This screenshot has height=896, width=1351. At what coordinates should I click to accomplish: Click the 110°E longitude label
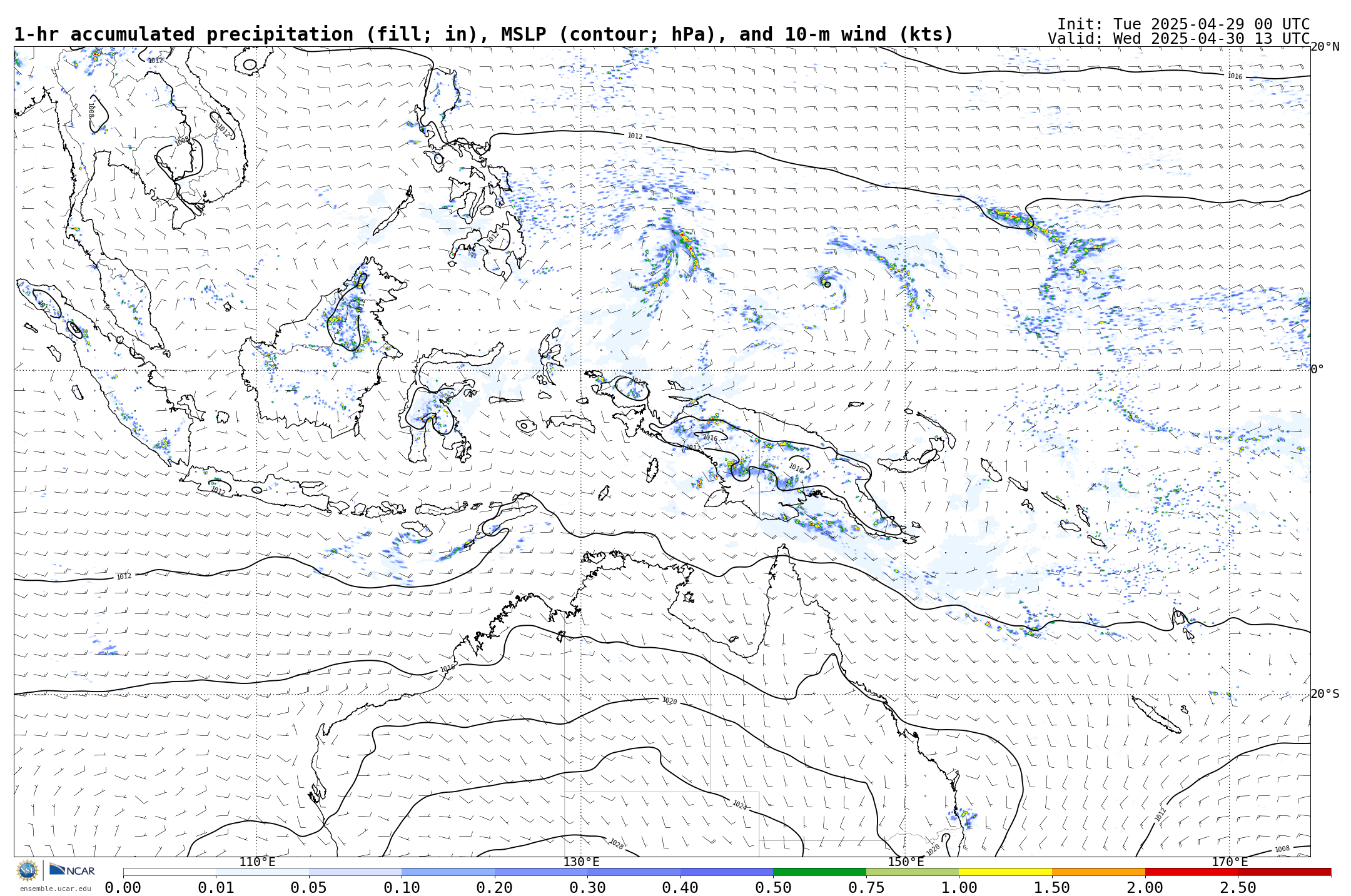[x=257, y=862]
